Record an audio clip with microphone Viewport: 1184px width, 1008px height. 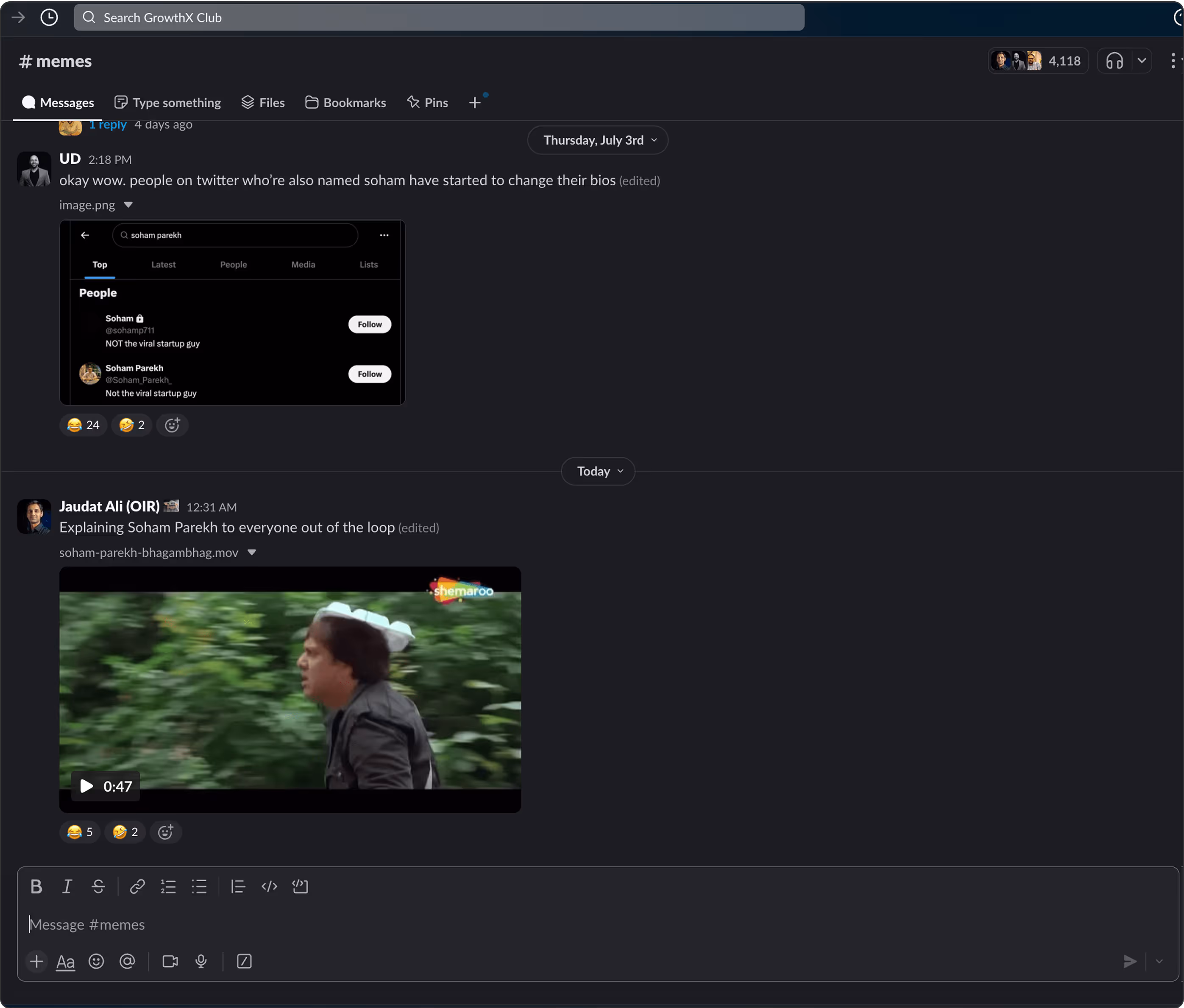coord(201,961)
